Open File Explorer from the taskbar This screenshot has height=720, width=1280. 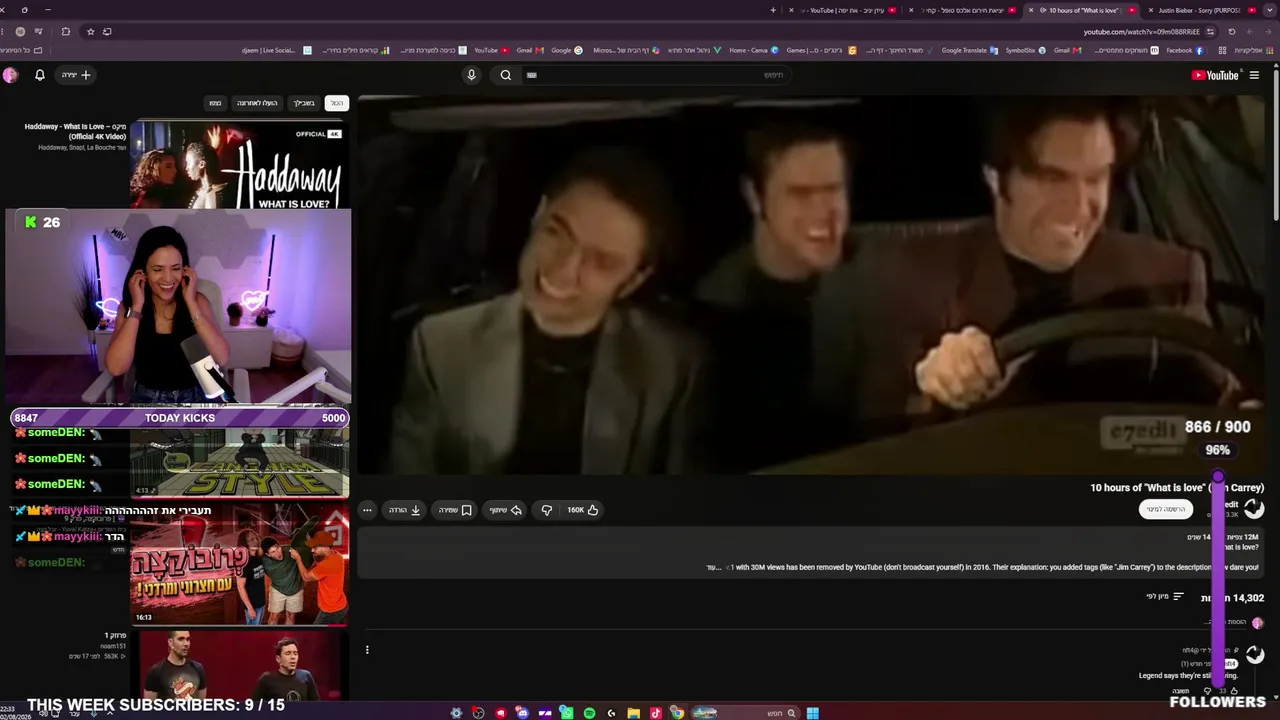click(x=633, y=713)
